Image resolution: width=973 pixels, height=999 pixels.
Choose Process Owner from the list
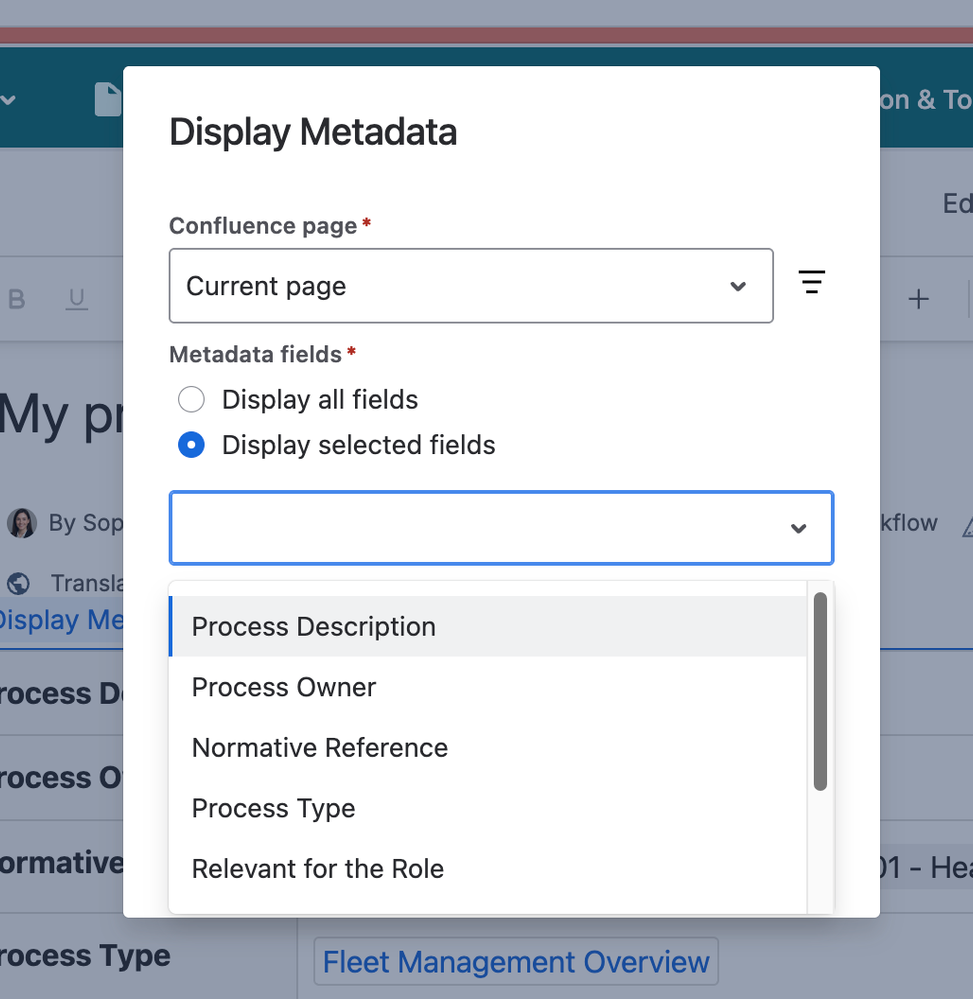pos(487,687)
